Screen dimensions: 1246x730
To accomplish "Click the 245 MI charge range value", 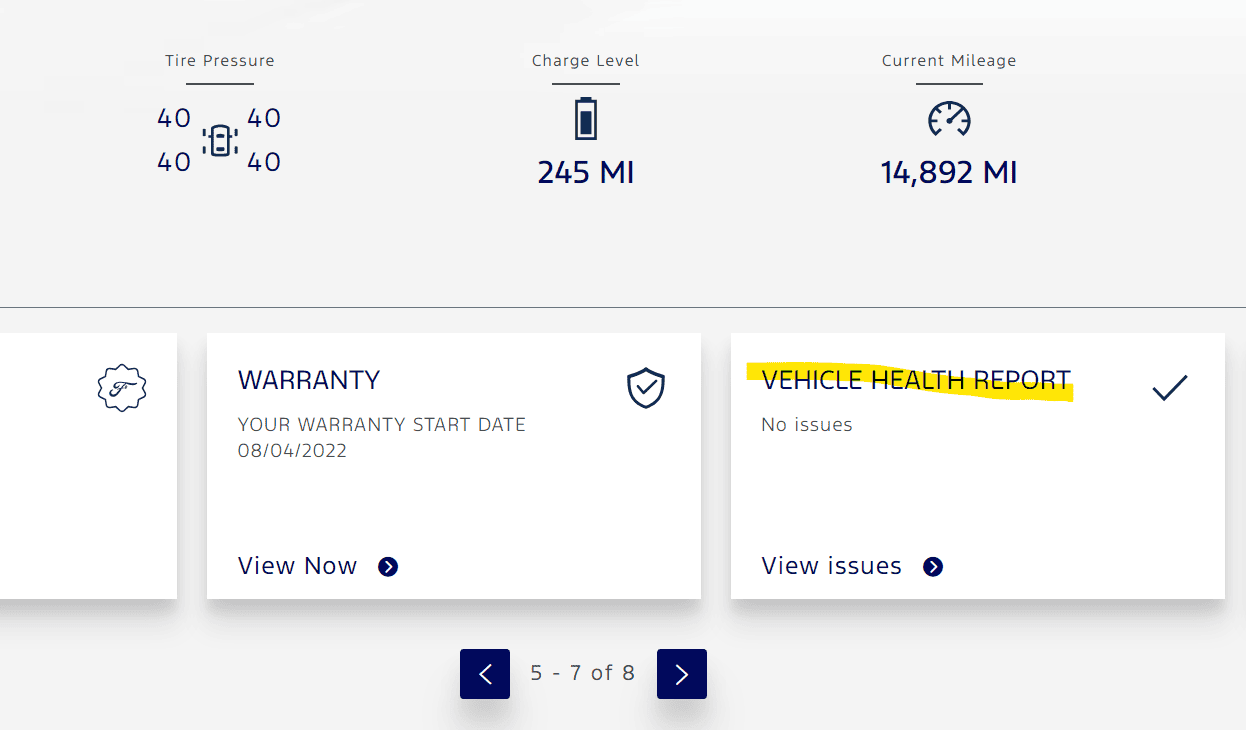I will click(x=585, y=173).
